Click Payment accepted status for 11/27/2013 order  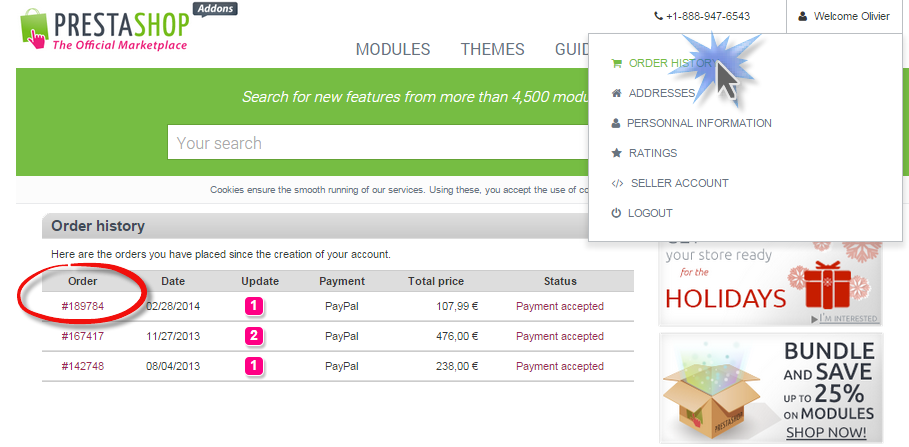560,336
